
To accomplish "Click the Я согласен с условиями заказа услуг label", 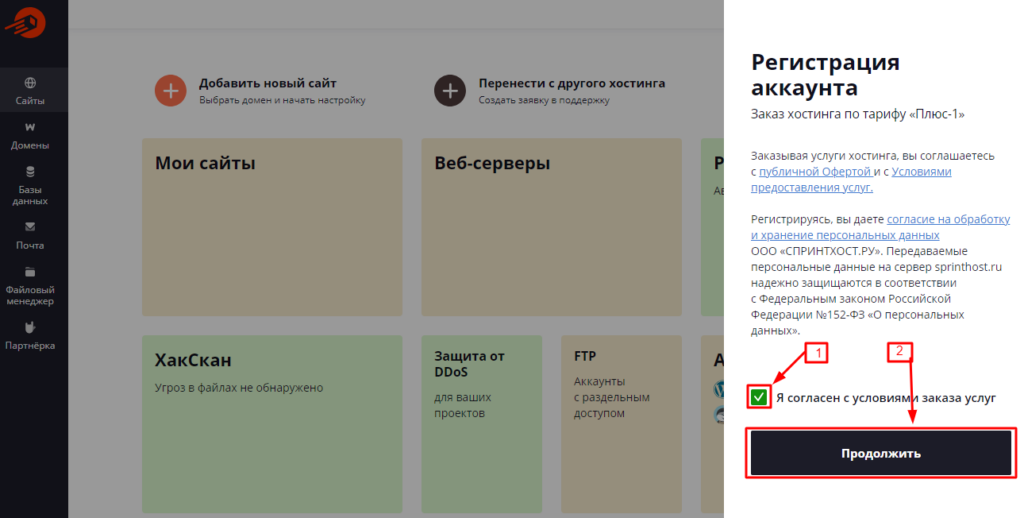I will tap(886, 398).
